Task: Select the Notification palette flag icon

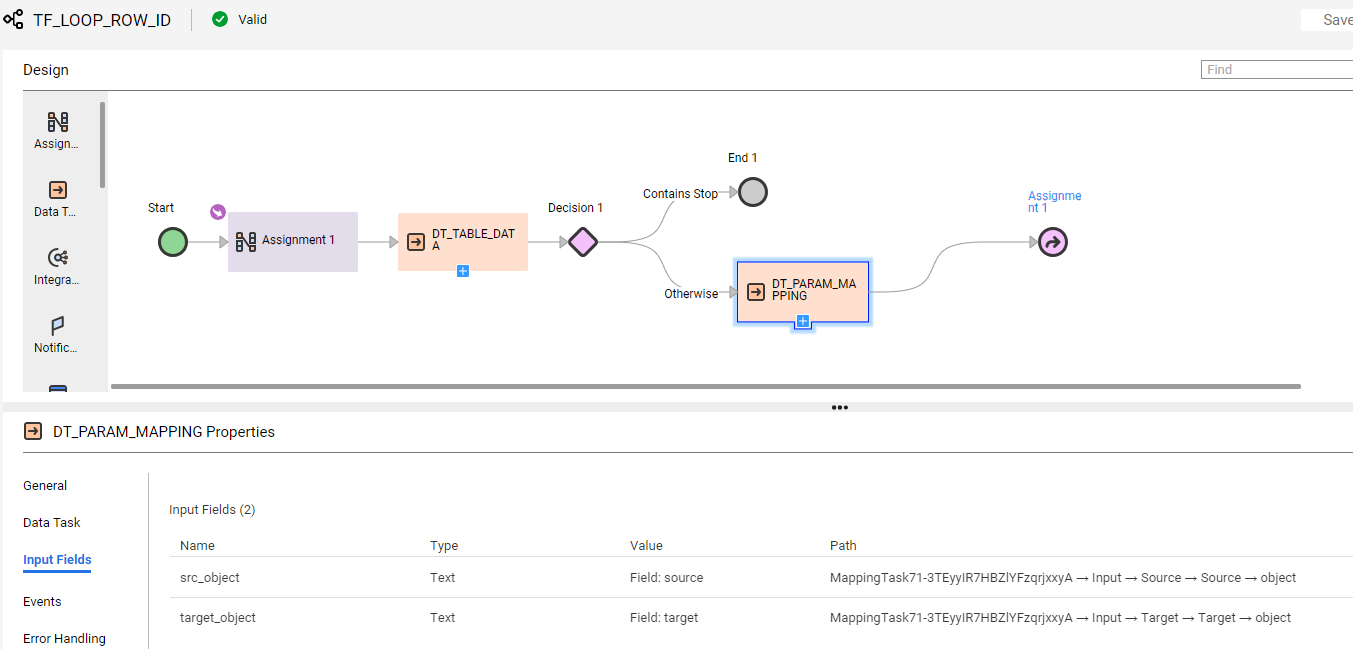Action: point(58,326)
